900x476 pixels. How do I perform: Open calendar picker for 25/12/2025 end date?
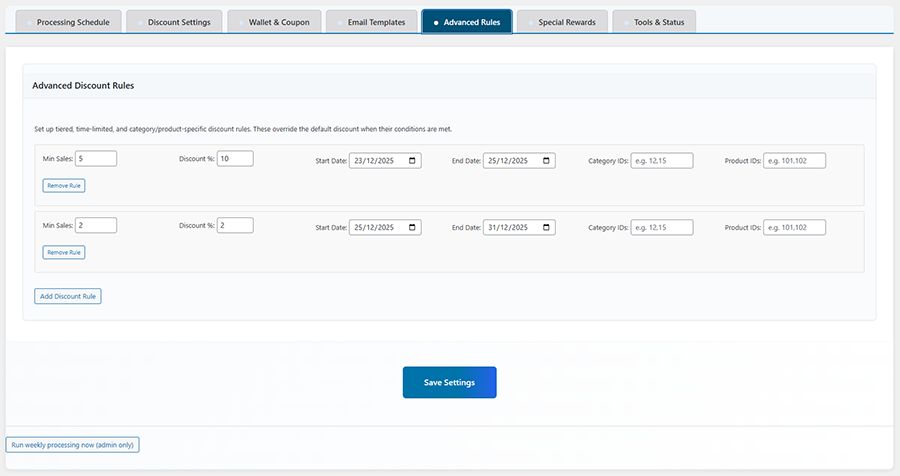546,161
